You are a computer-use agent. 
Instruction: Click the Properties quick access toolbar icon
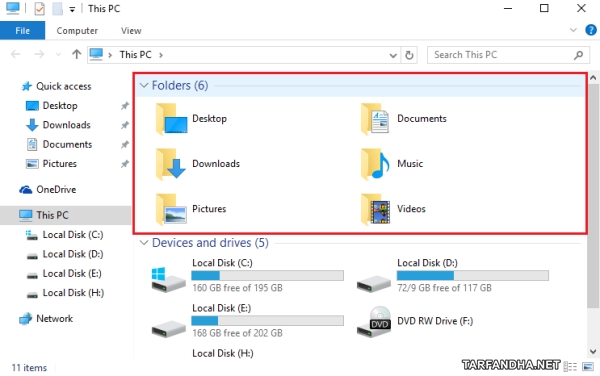(39, 8)
